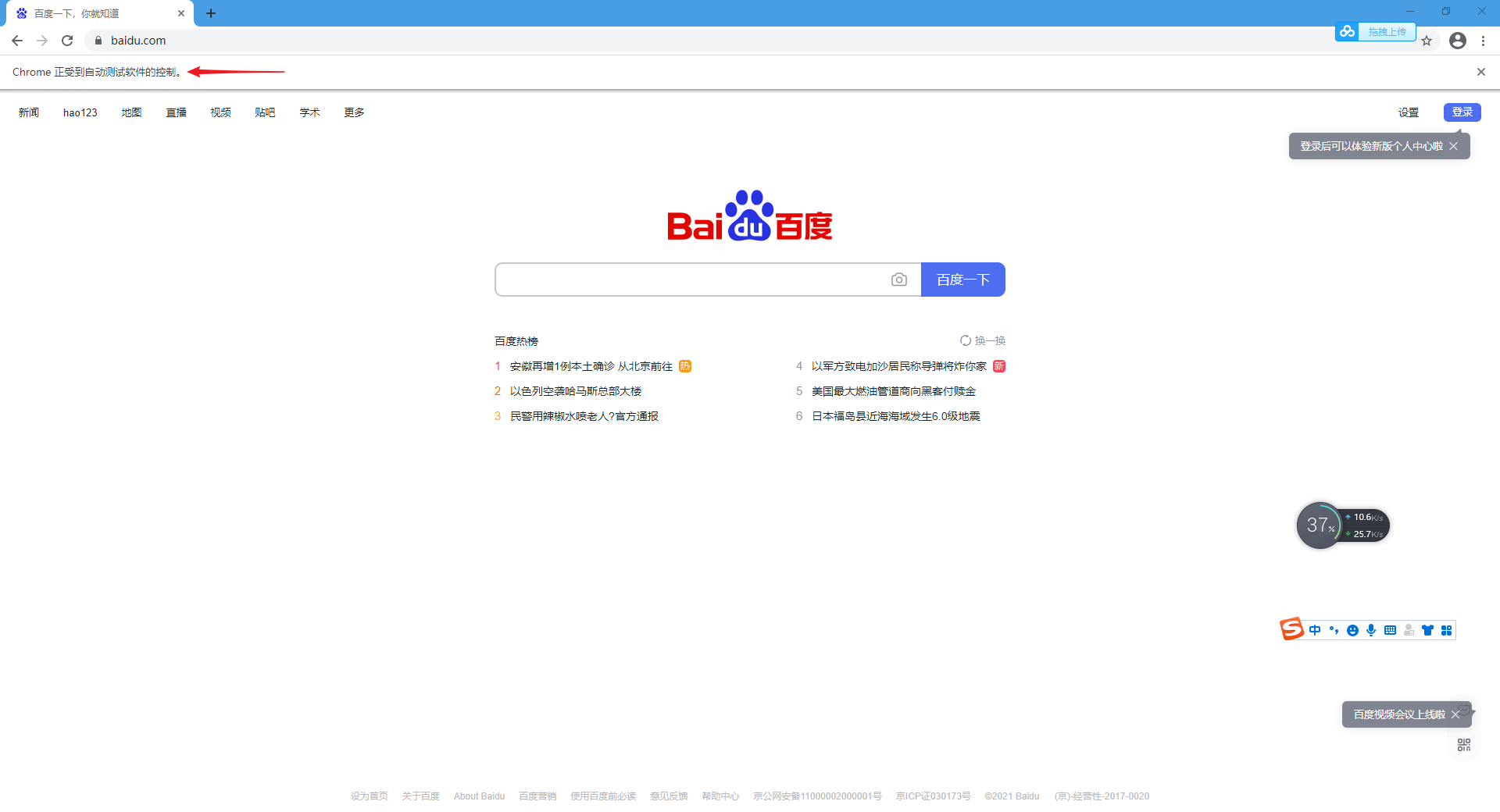Screen dimensions: 1500x812
Task: Open hot item 以色列空袭哈马斯总部大楼
Action: click(x=576, y=391)
